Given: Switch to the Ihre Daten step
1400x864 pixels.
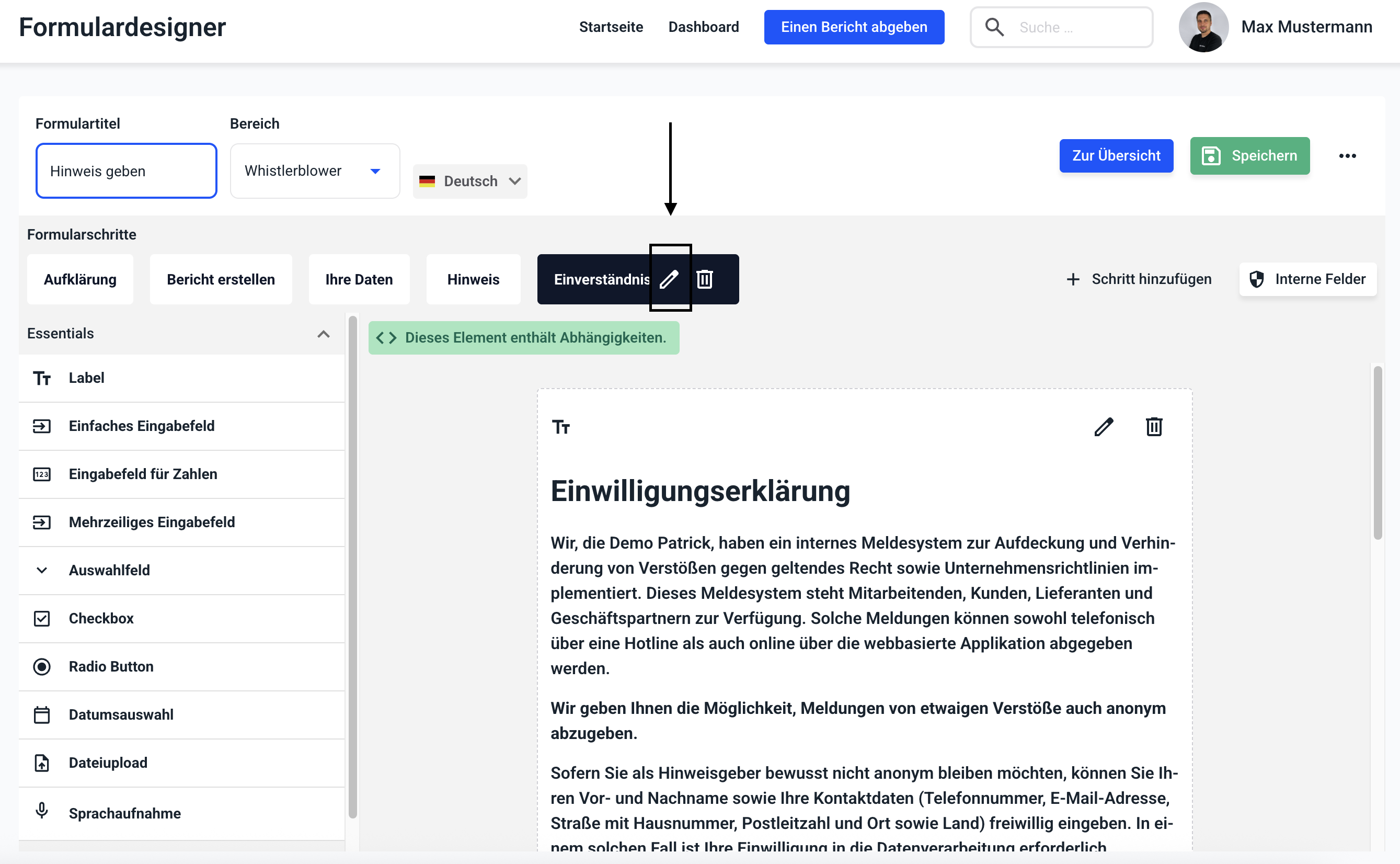Looking at the screenshot, I should (359, 279).
